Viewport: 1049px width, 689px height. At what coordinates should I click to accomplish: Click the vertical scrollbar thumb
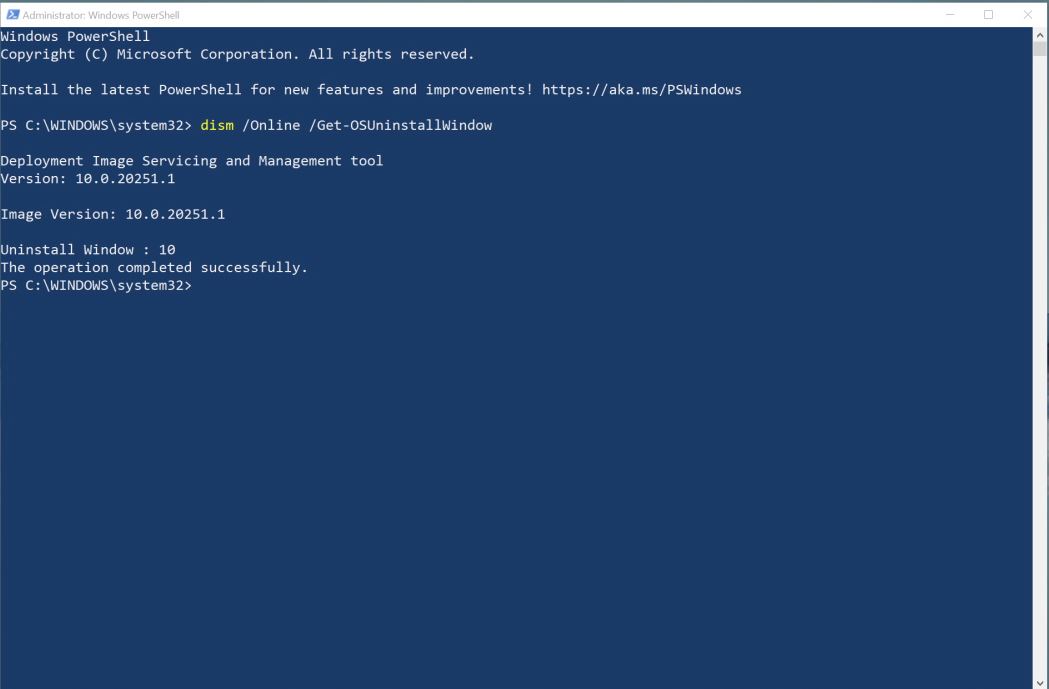1040,49
